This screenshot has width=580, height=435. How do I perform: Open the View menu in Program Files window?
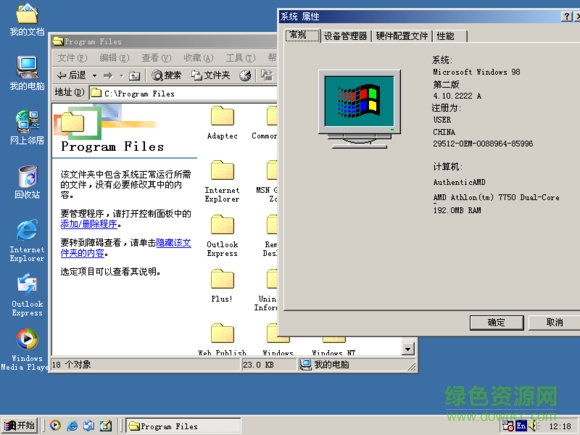coord(156,58)
